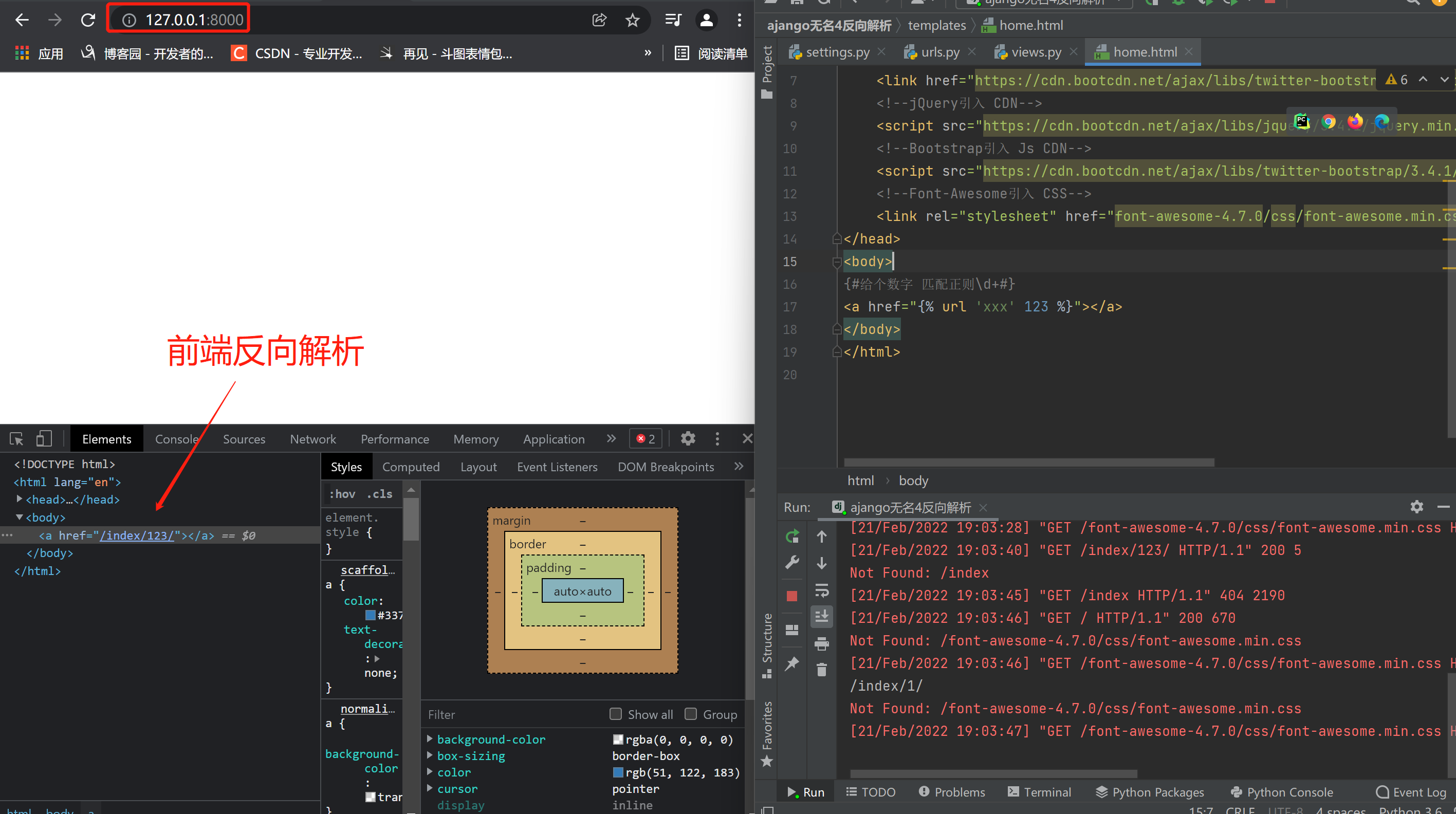Toggle .cls class editor
Image resolution: width=1456 pixels, height=814 pixels.
(379, 494)
